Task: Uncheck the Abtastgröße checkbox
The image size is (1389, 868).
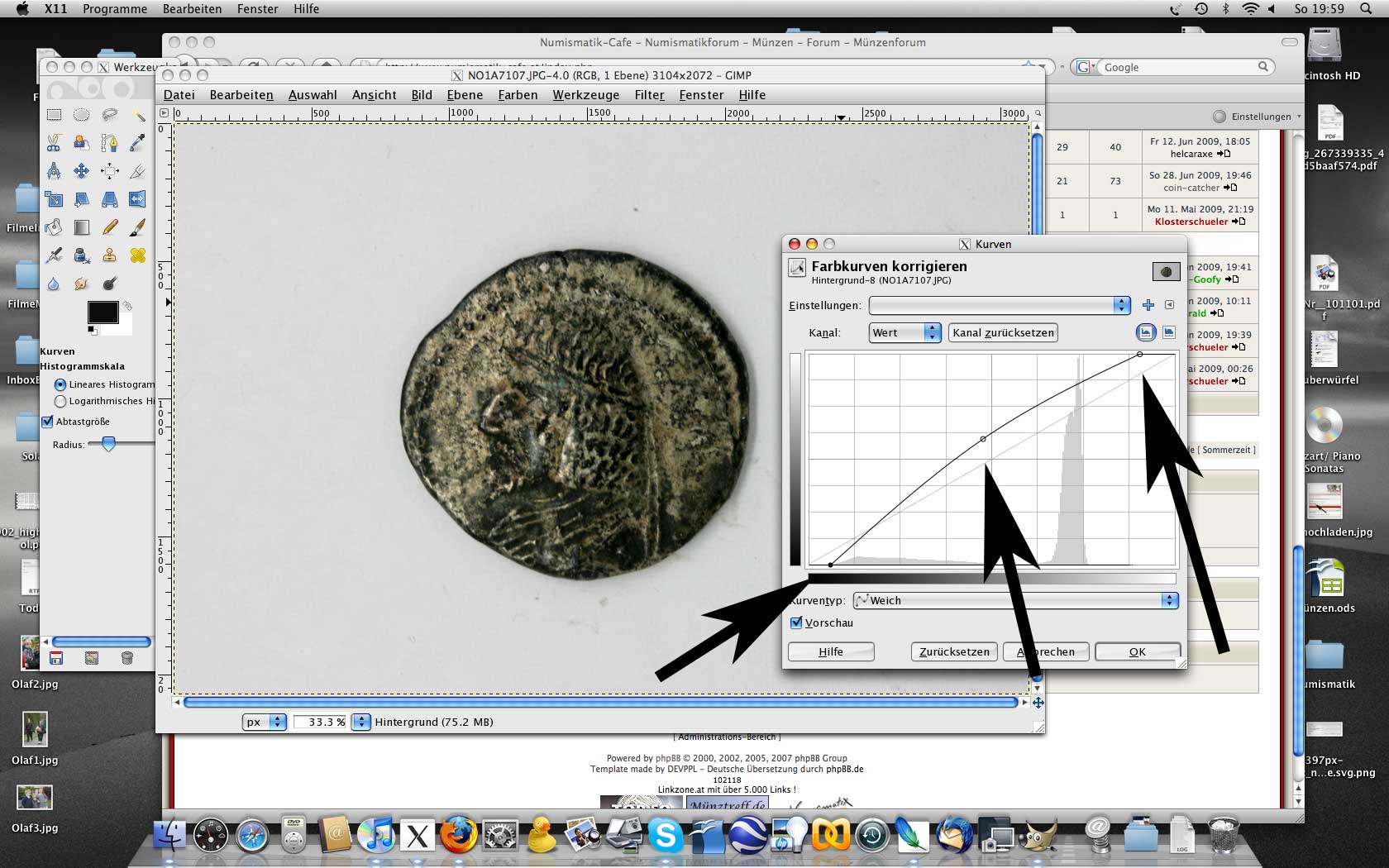Action: [x=48, y=422]
